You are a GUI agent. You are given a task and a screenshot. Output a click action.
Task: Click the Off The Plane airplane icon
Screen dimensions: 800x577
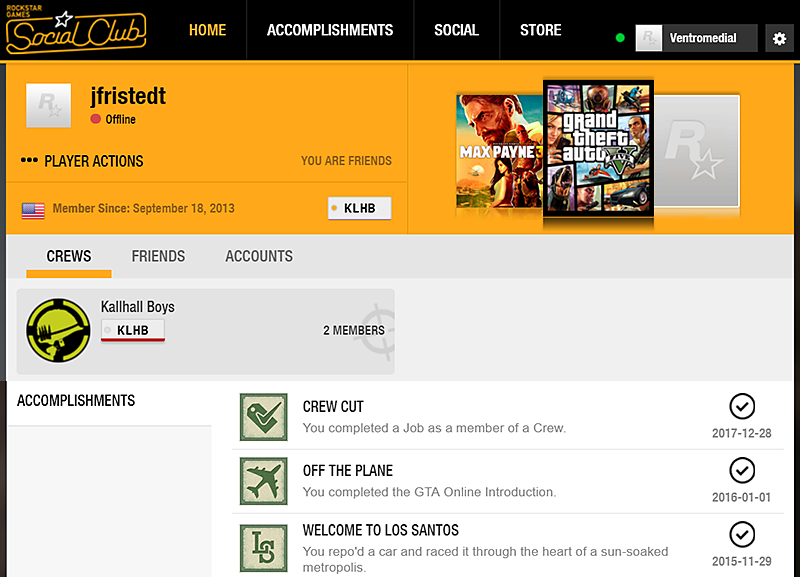click(x=263, y=481)
